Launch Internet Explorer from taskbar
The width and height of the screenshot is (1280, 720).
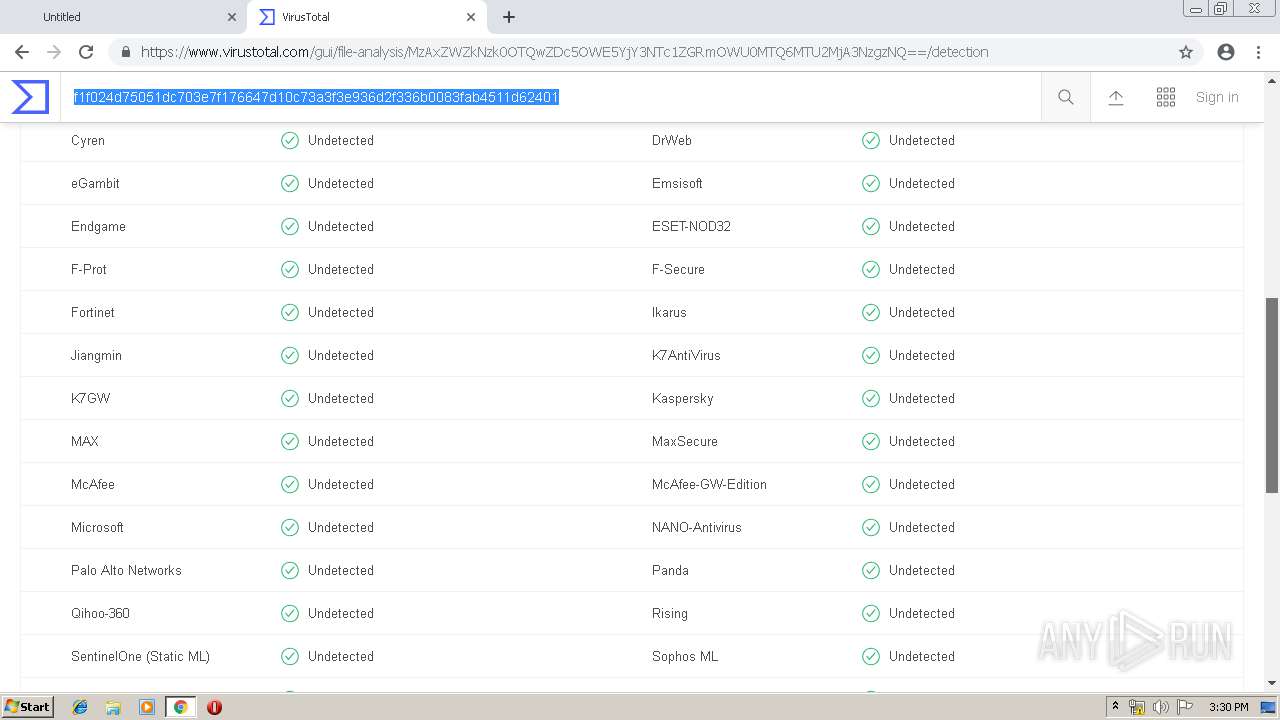(x=80, y=707)
